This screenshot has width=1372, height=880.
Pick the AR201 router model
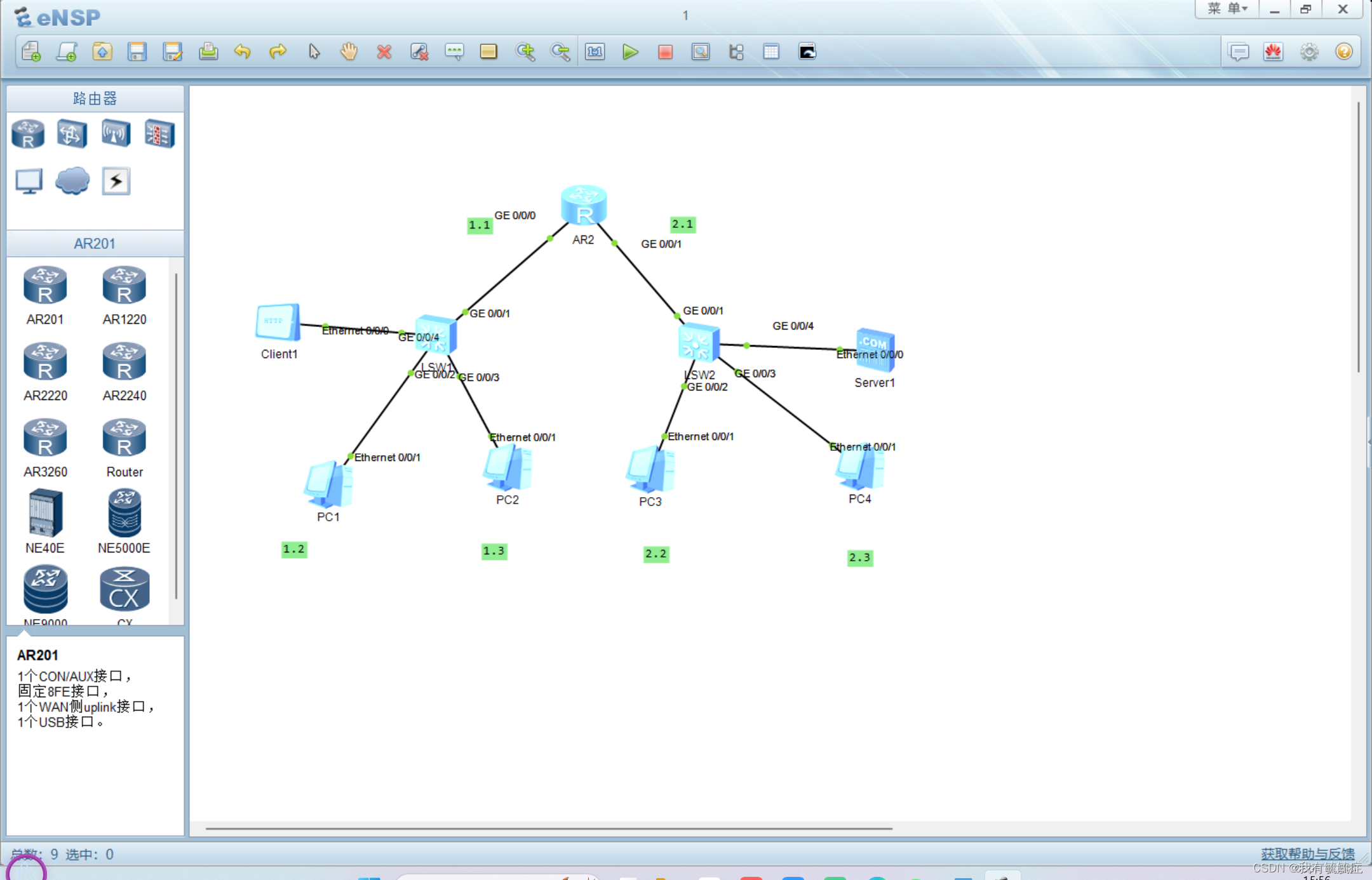(x=45, y=296)
